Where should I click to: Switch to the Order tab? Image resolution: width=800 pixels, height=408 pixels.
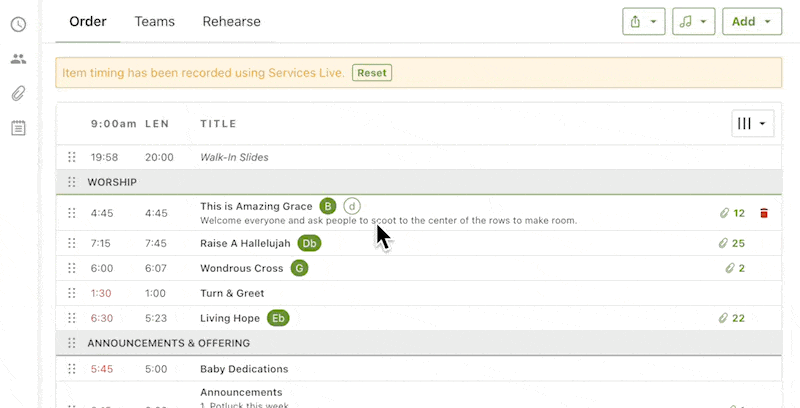click(88, 21)
